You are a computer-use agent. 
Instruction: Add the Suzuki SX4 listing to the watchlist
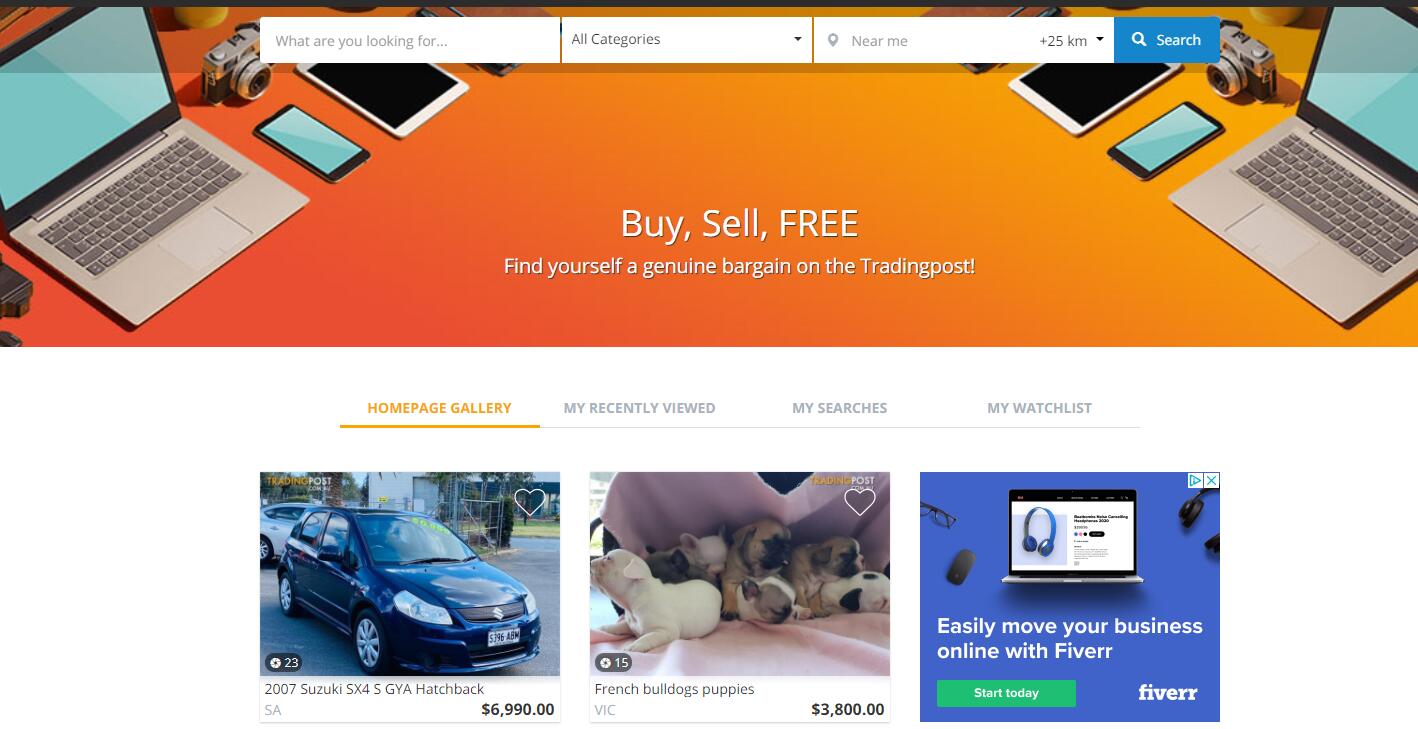[x=529, y=502]
